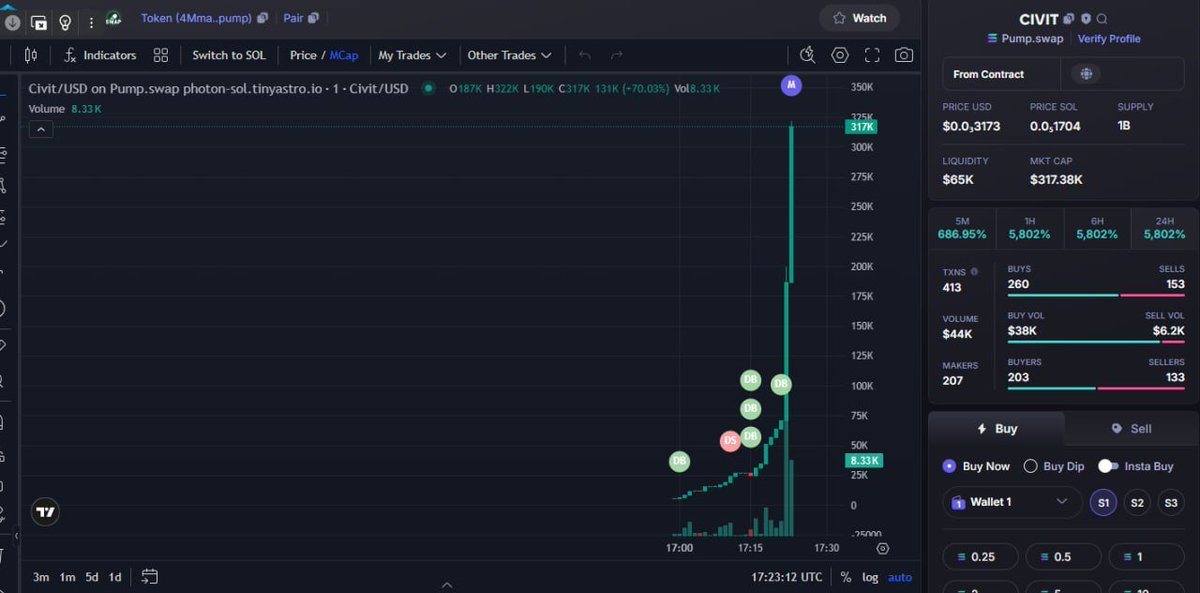Click Switch to SOL button
Viewport: 1200px width, 593px height.
(229, 55)
